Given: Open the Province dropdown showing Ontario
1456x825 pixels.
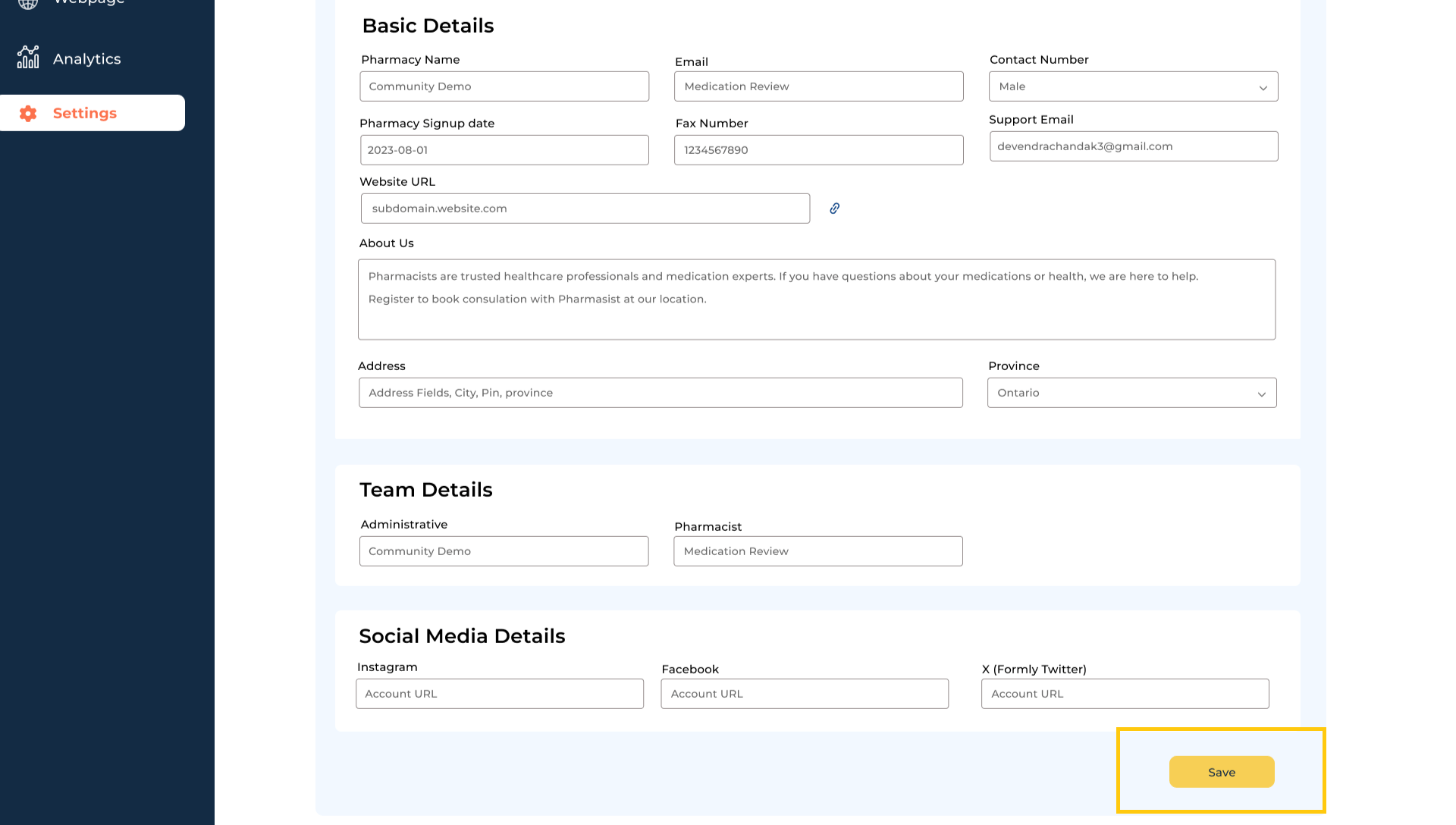Looking at the screenshot, I should tap(1131, 393).
